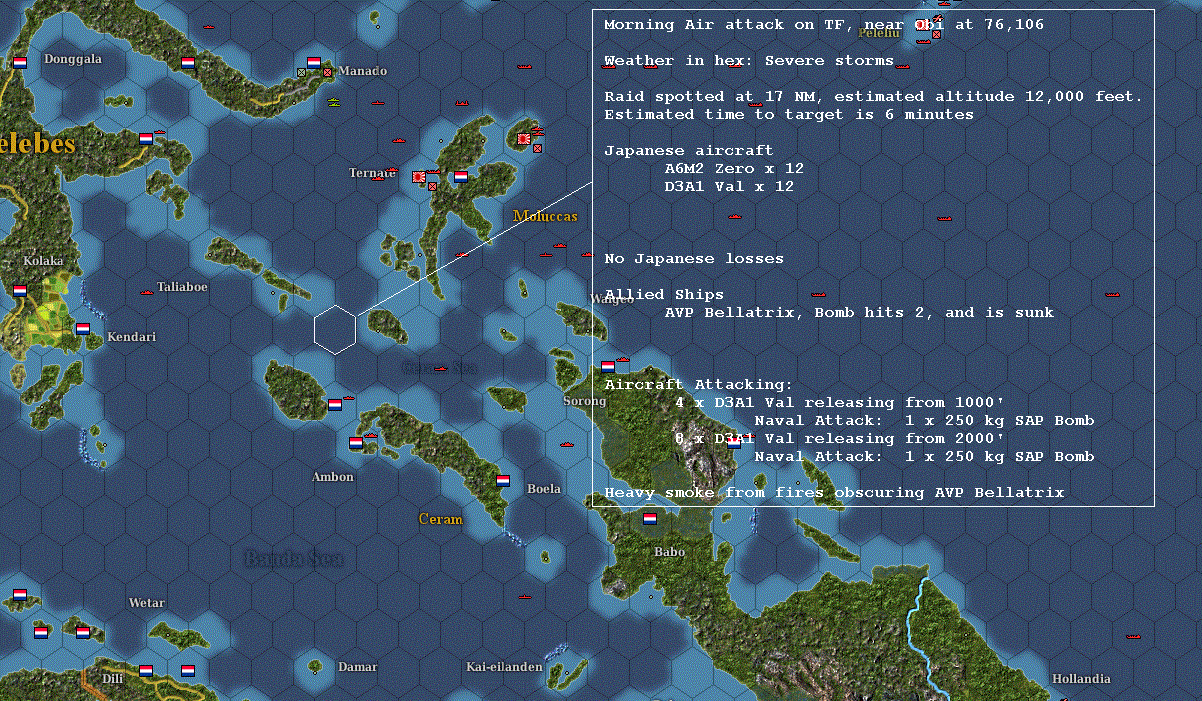The image size is (1202, 701).
Task: Select the Manado city label
Action: click(362, 71)
